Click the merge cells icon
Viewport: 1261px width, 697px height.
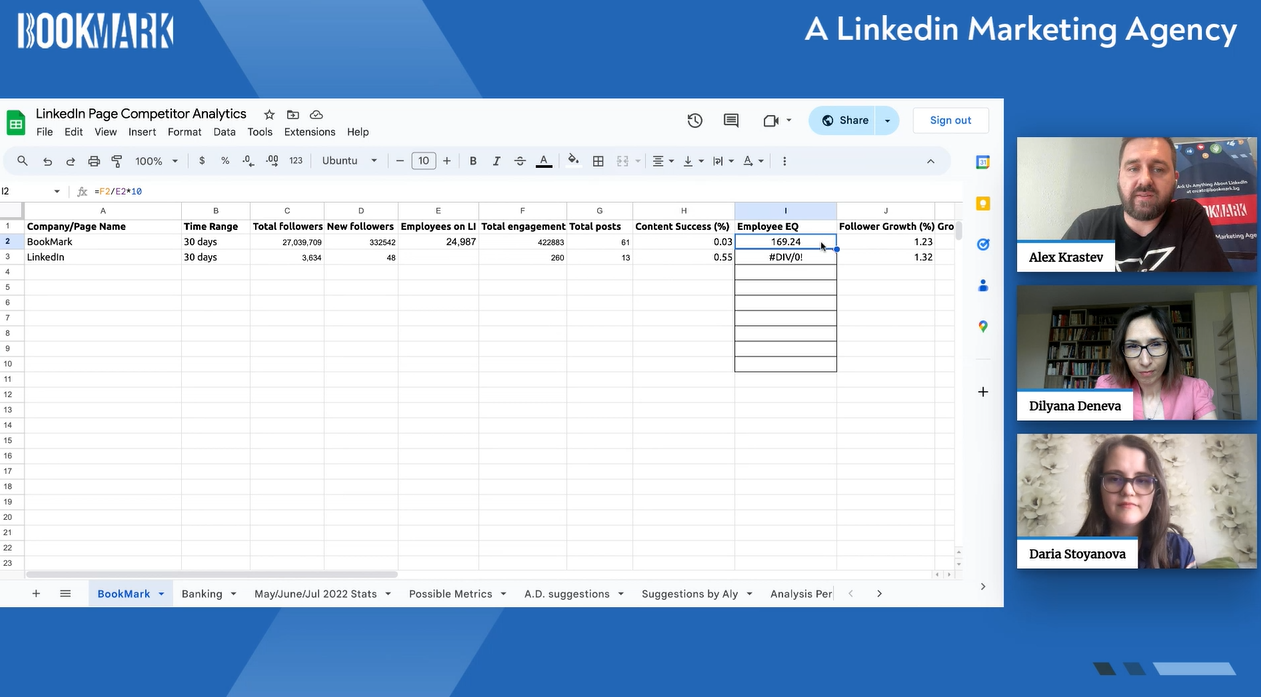pyautogui.click(x=622, y=161)
